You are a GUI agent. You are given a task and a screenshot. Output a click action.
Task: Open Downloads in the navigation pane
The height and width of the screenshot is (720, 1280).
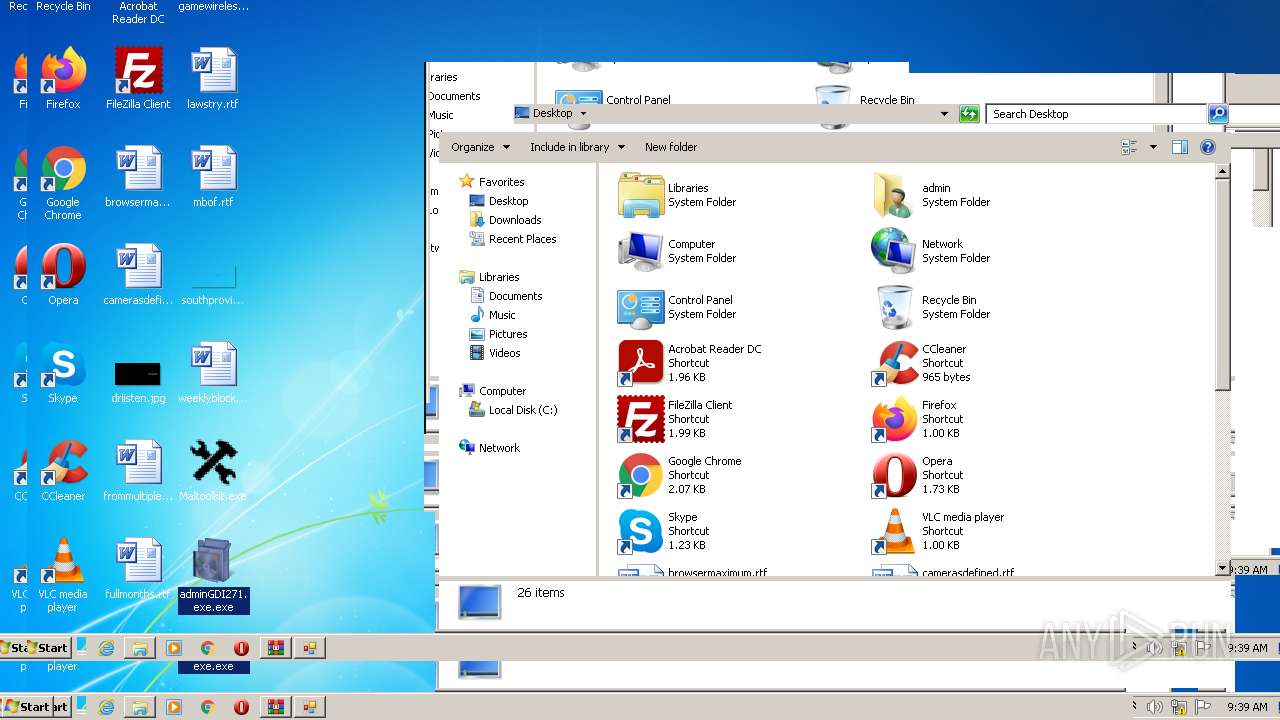point(505,220)
